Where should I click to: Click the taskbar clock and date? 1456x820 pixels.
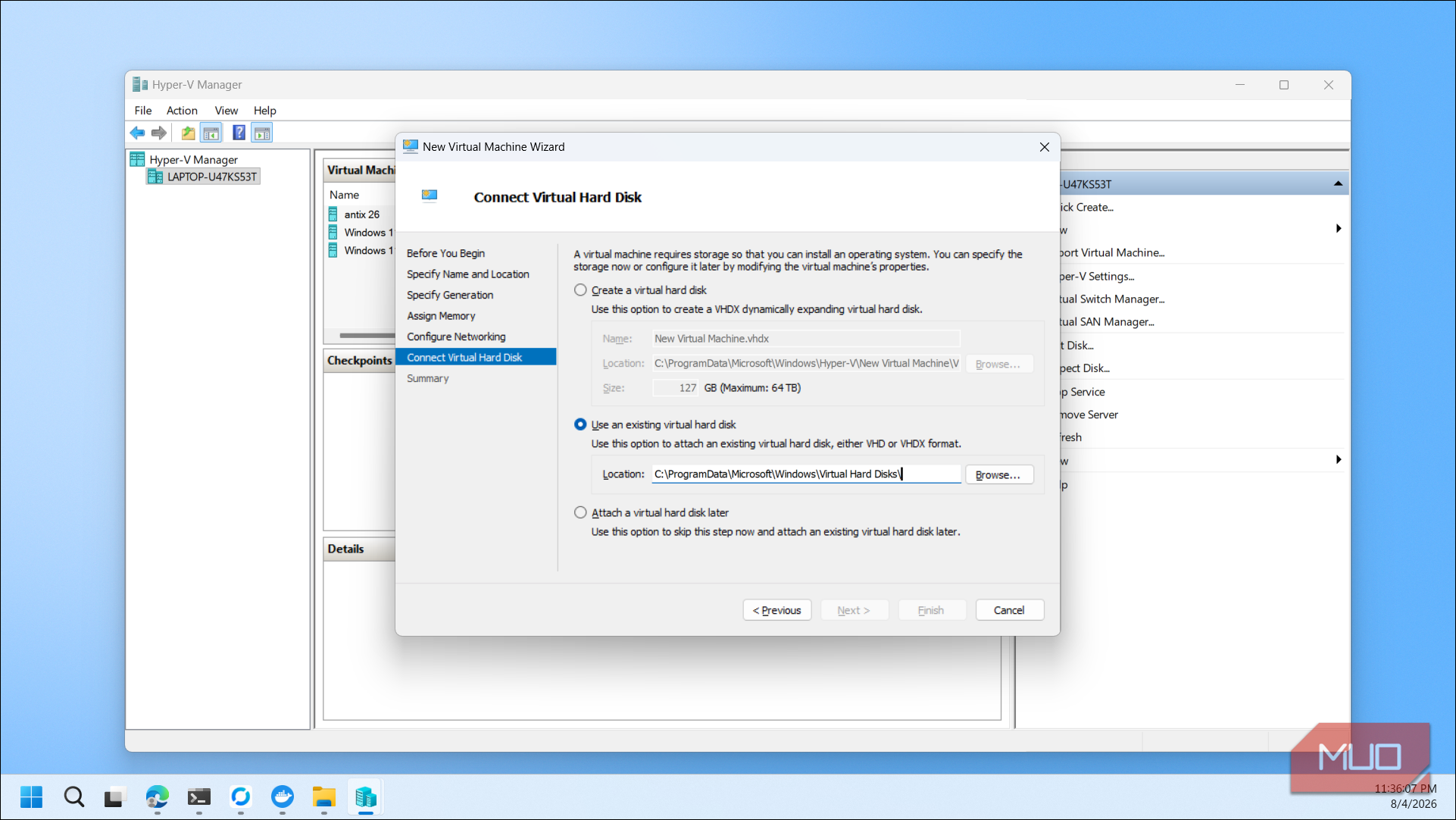coord(1405,797)
